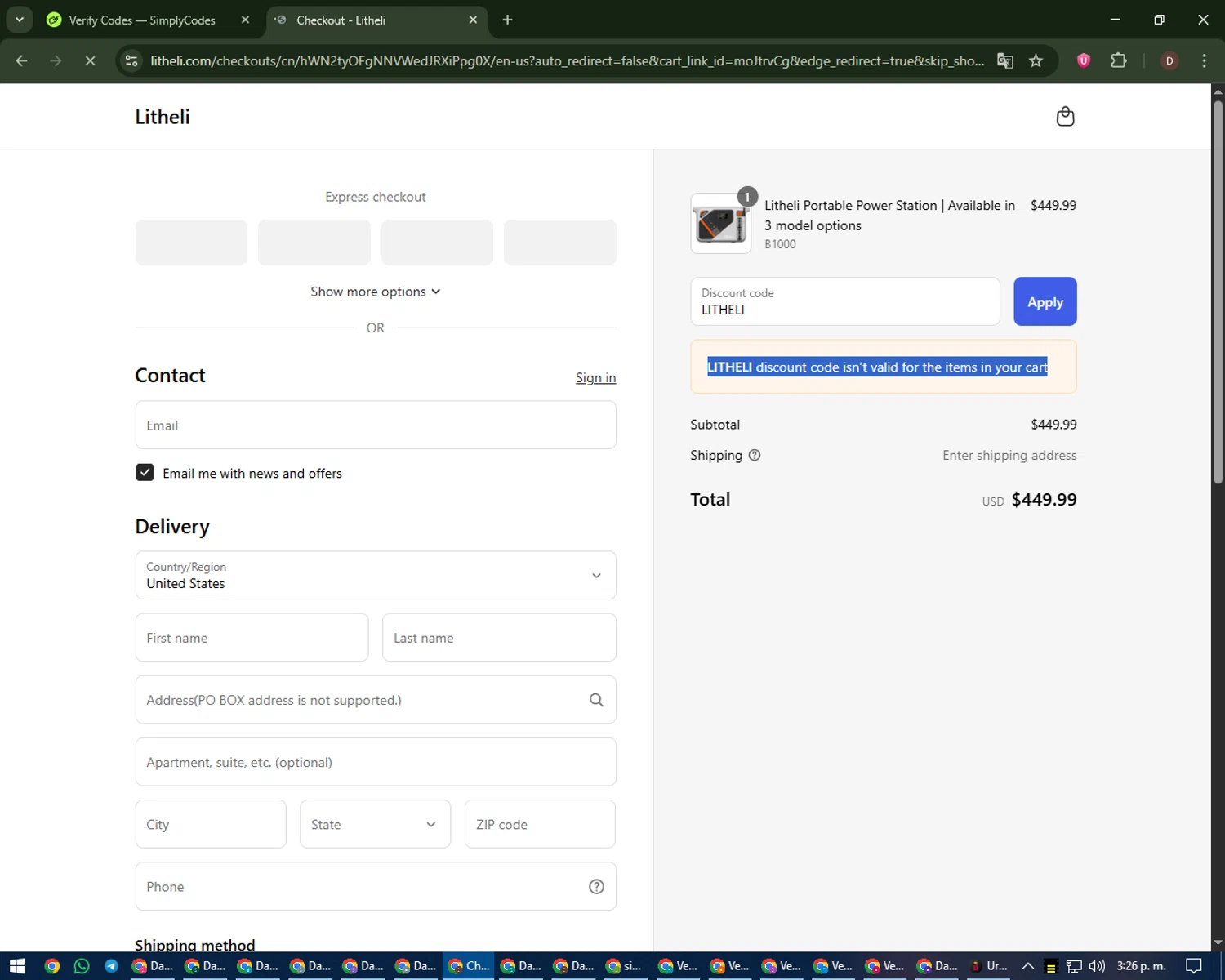Click the second express checkout button
The width and height of the screenshot is (1225, 980).
[x=314, y=243]
